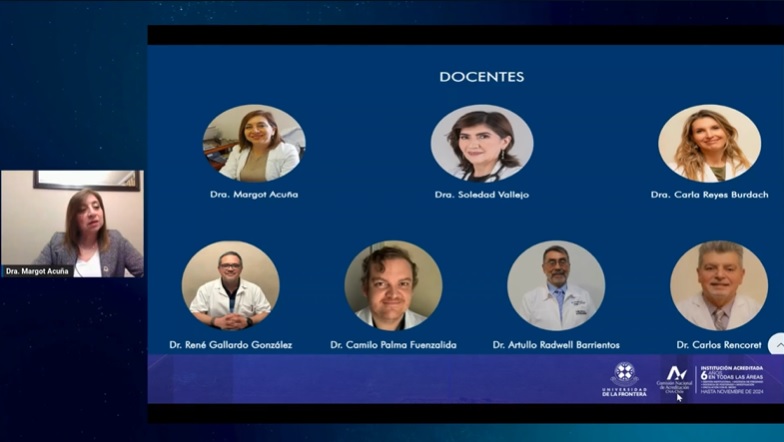Click the scroll-up chevron button at right edge

(x=776, y=343)
